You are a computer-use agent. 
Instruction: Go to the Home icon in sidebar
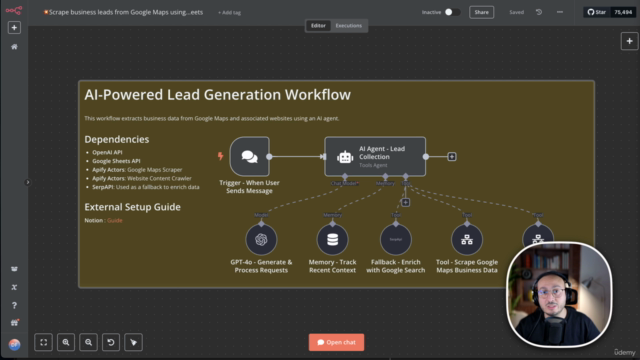[14, 47]
